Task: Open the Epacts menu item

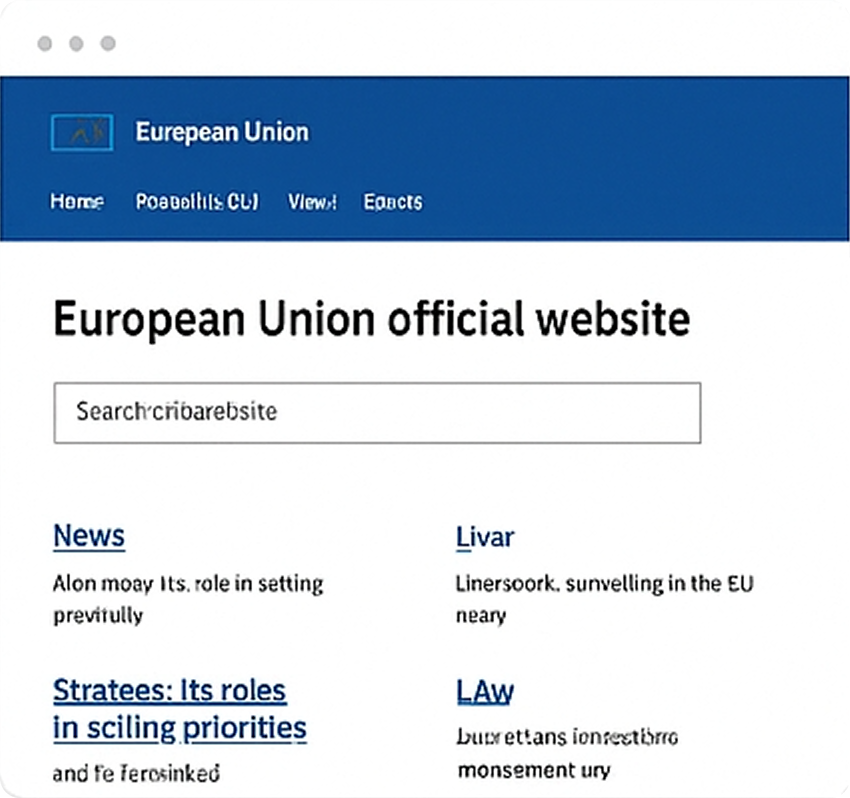Action: point(393,202)
